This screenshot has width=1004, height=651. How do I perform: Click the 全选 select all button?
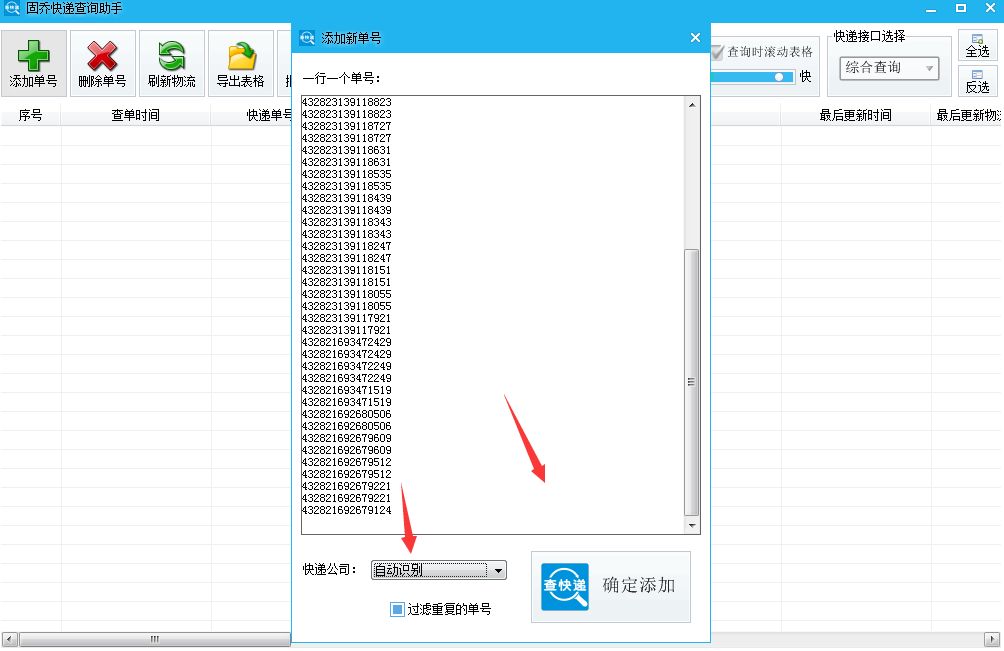click(977, 45)
